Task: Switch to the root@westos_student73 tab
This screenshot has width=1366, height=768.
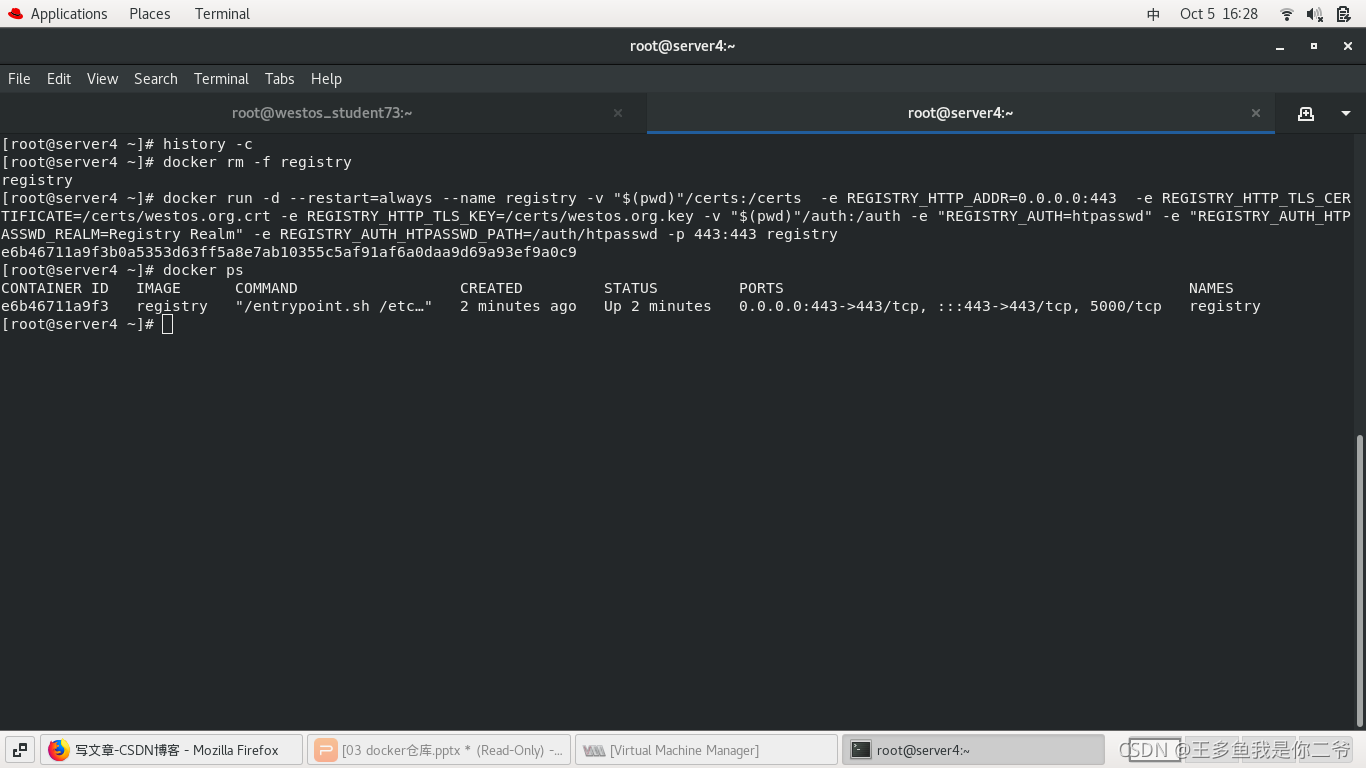Action: pyautogui.click(x=322, y=113)
